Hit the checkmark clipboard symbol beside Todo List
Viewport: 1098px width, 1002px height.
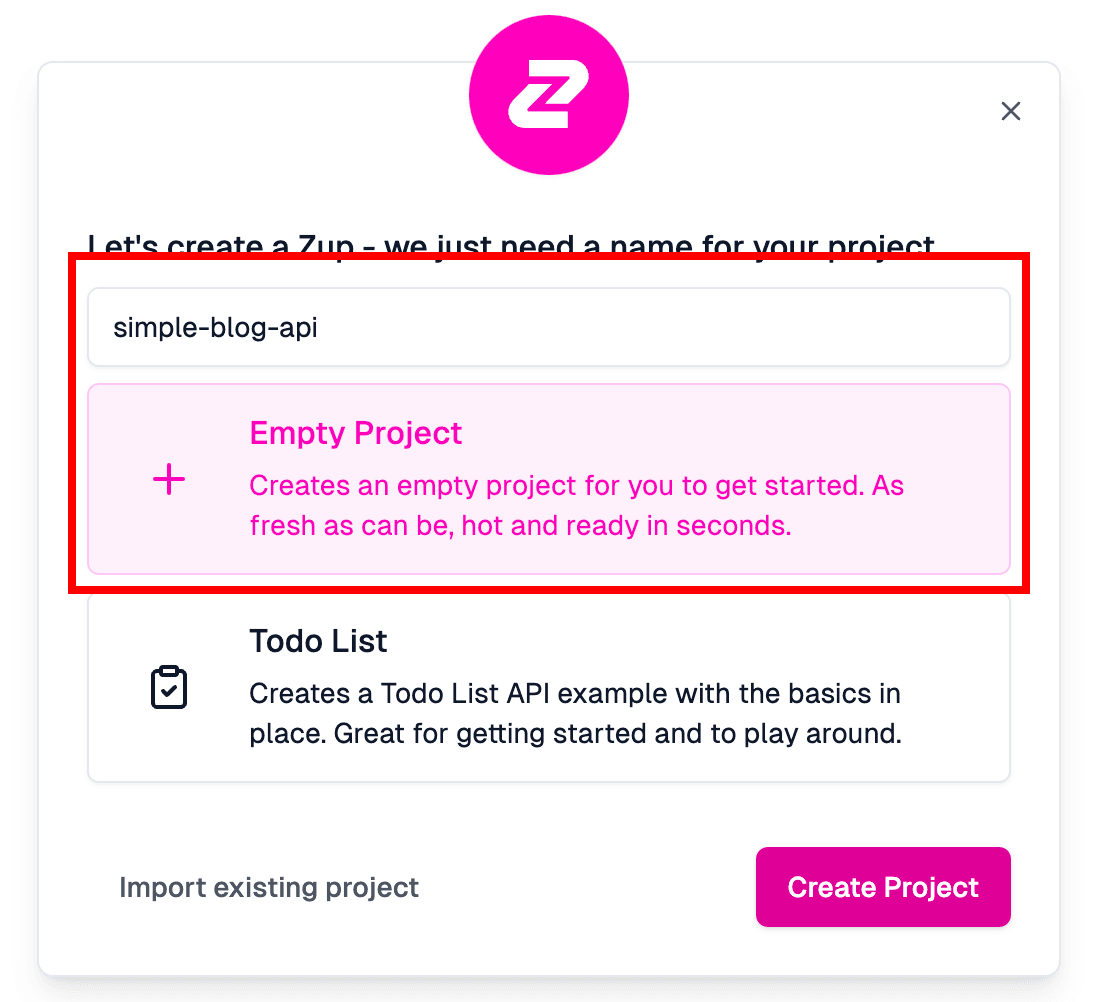coord(169,687)
